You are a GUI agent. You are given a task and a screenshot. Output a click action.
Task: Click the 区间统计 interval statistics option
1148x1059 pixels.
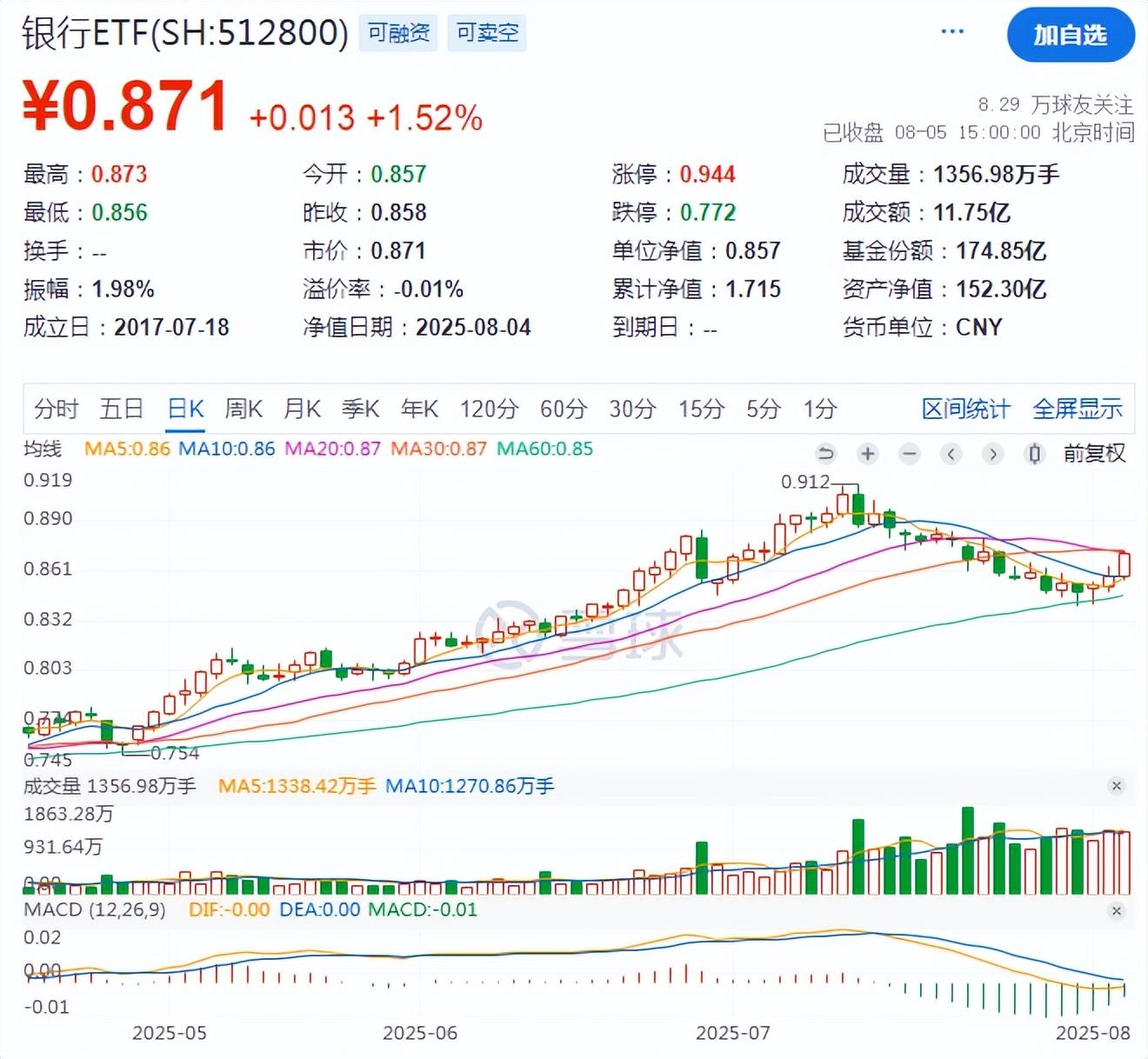[965, 409]
